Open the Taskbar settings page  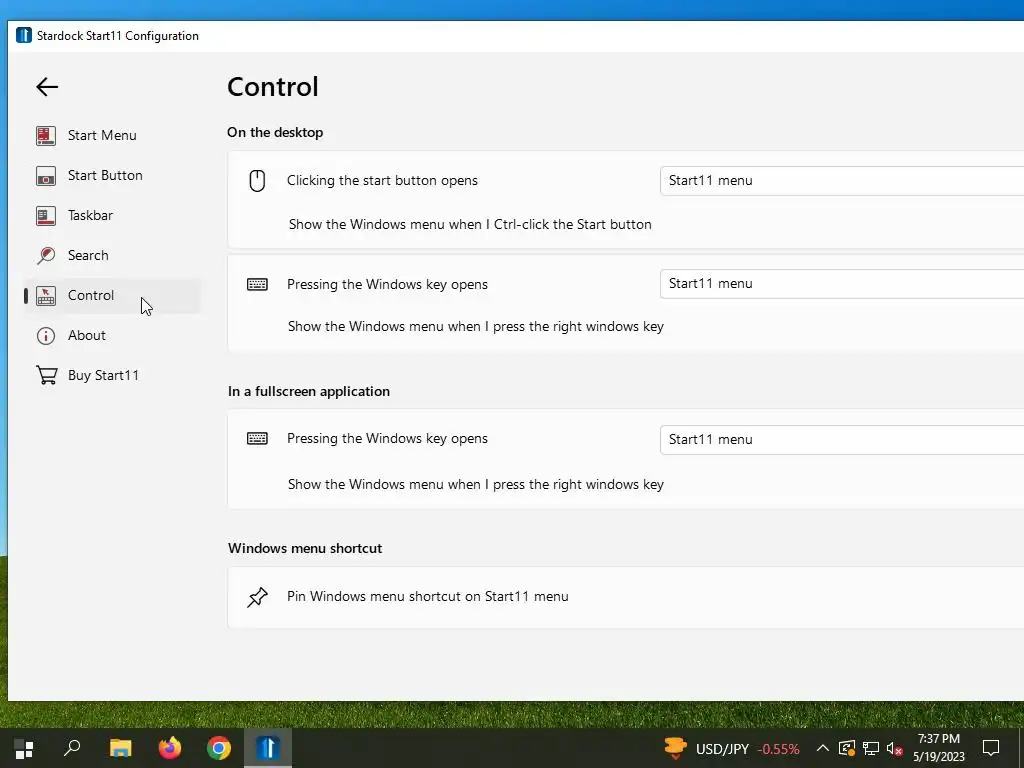coord(112,215)
